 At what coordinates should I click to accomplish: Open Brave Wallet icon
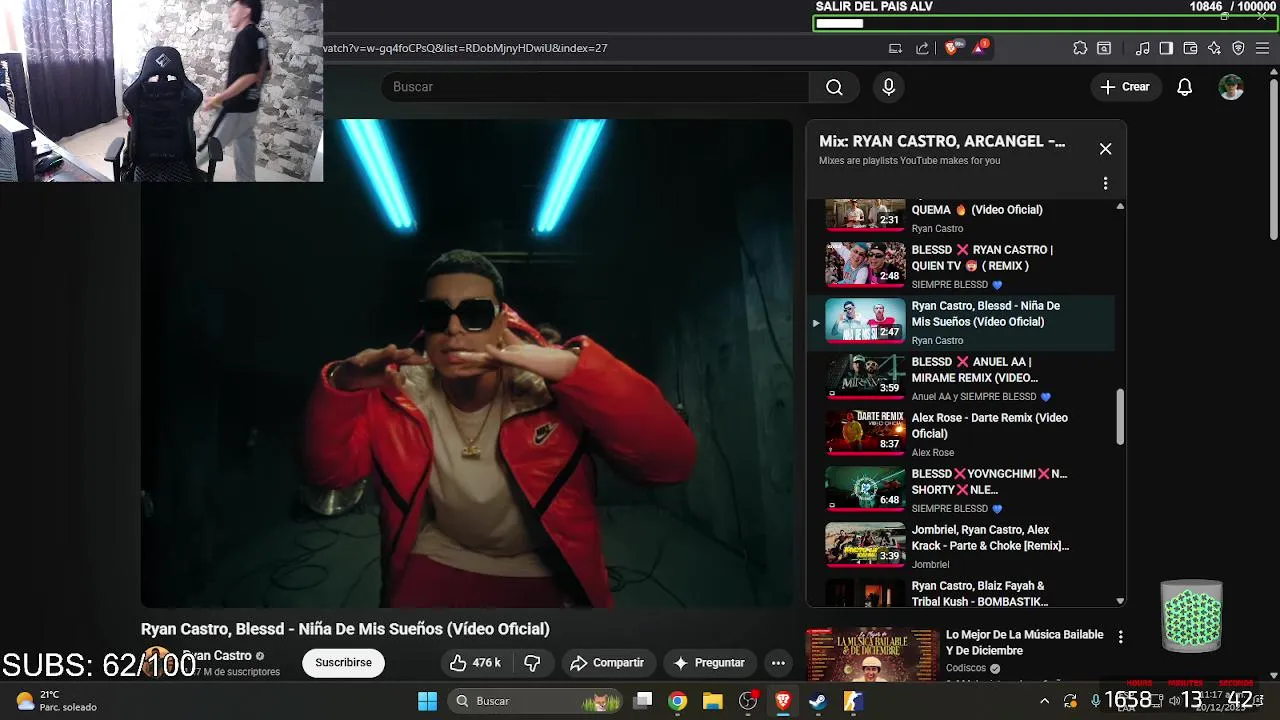[1190, 48]
